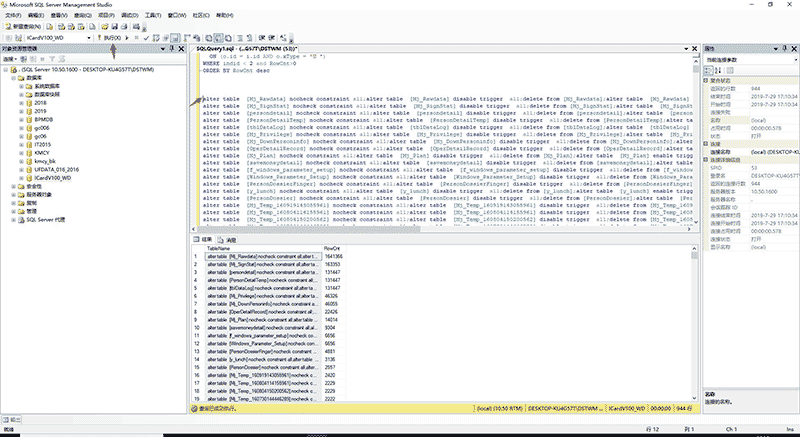Select the Mj_SignStat result row cell
This screenshot has height=437, width=800.
coord(263,264)
